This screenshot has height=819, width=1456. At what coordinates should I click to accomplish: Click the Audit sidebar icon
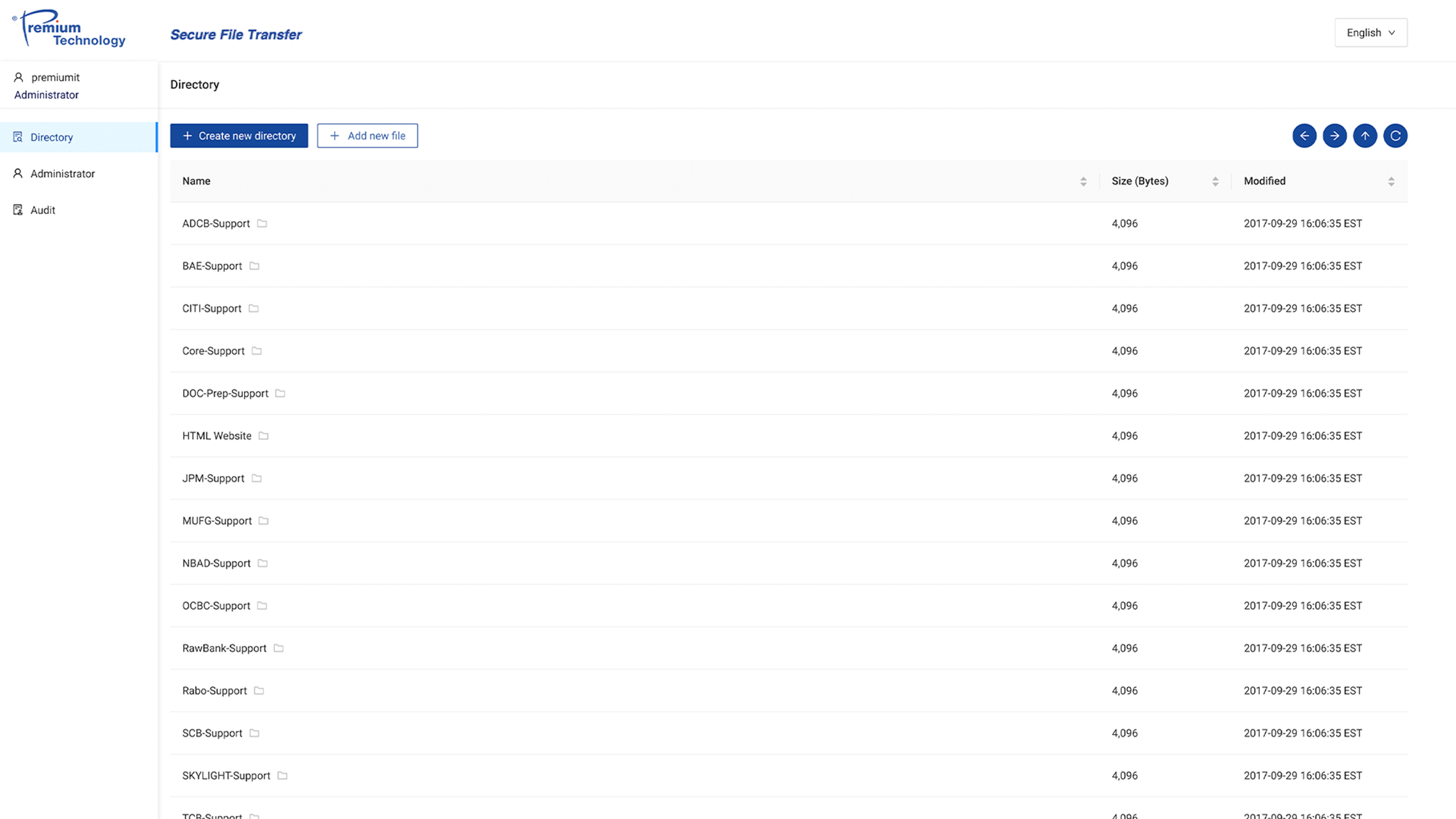[x=18, y=210]
